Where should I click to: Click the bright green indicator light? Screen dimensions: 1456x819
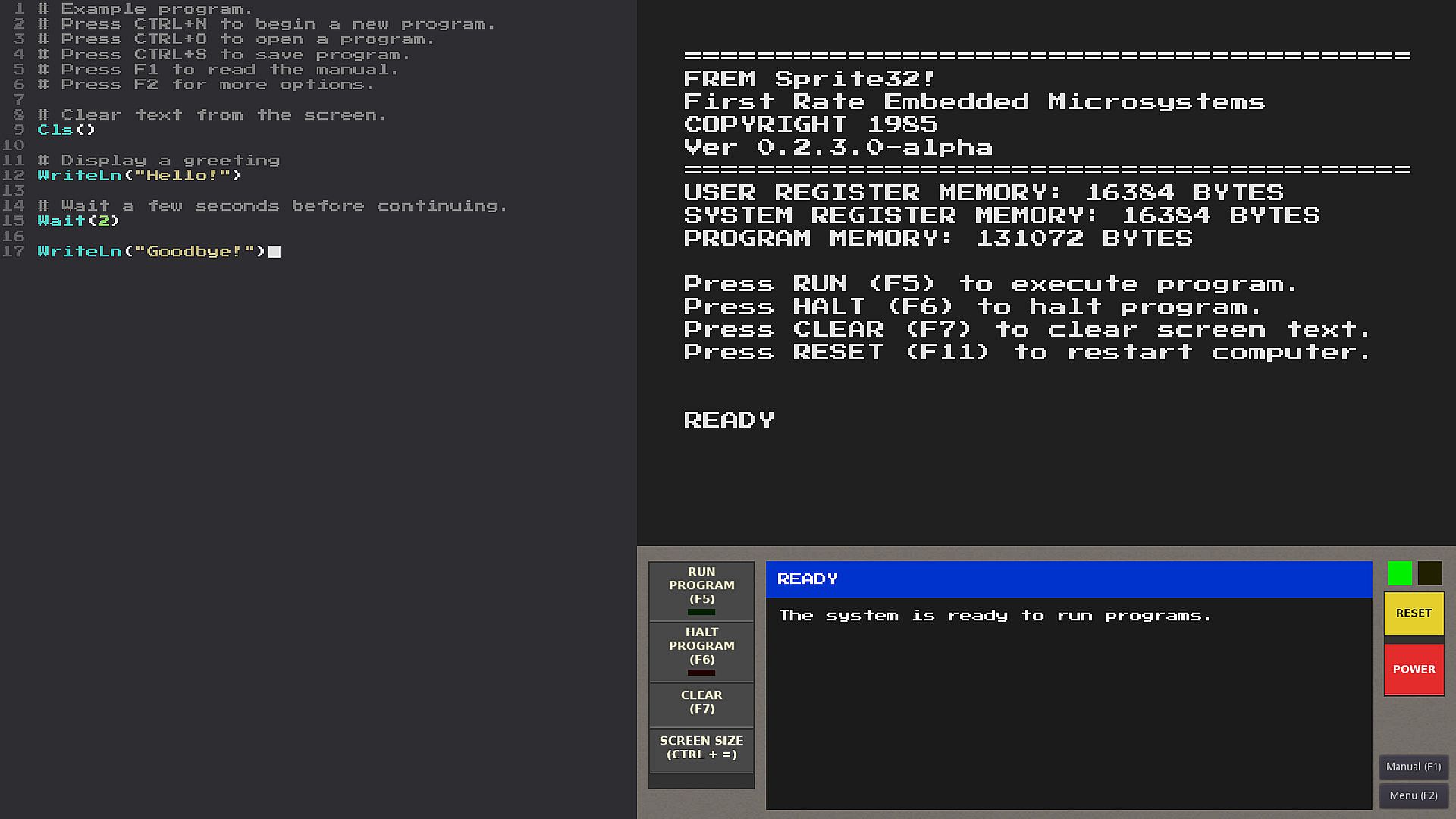(x=1400, y=573)
